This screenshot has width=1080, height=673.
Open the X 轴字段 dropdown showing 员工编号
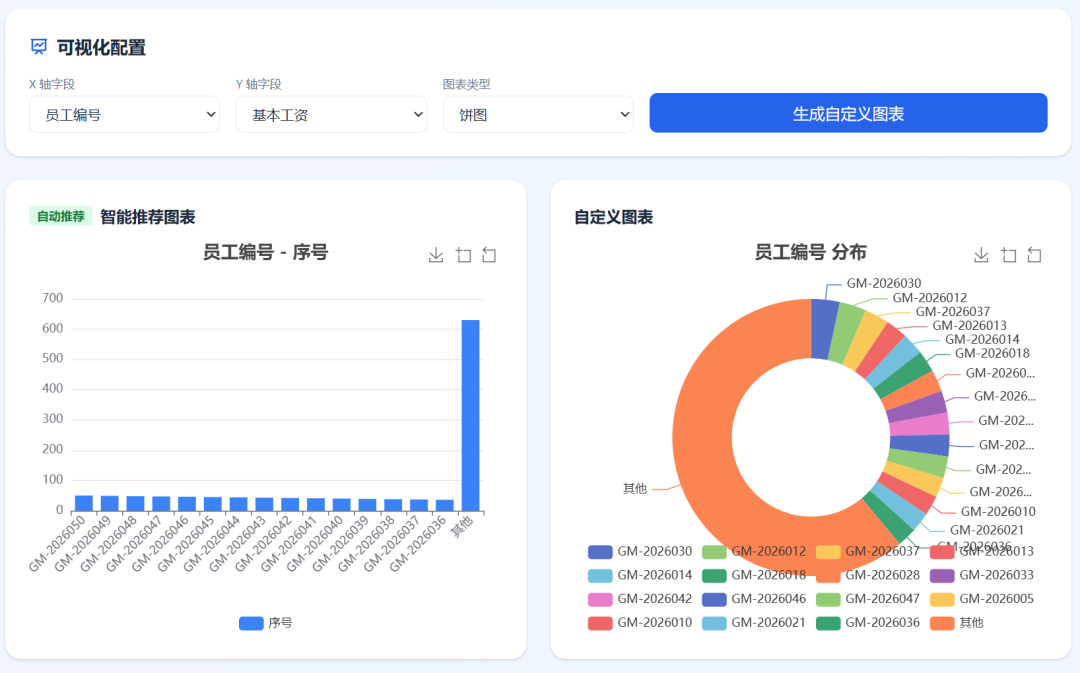(x=125, y=114)
